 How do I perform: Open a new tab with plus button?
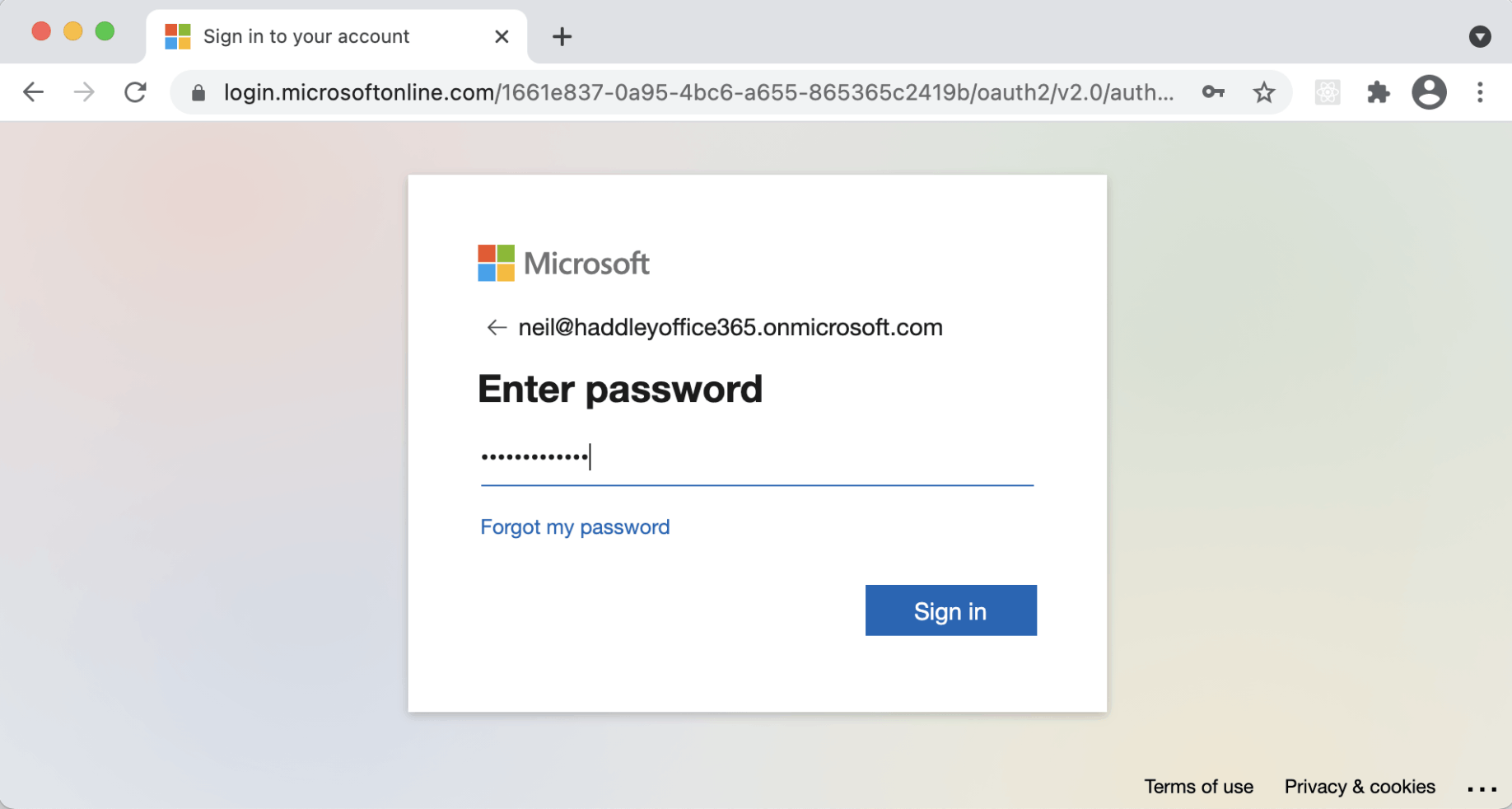(x=562, y=36)
